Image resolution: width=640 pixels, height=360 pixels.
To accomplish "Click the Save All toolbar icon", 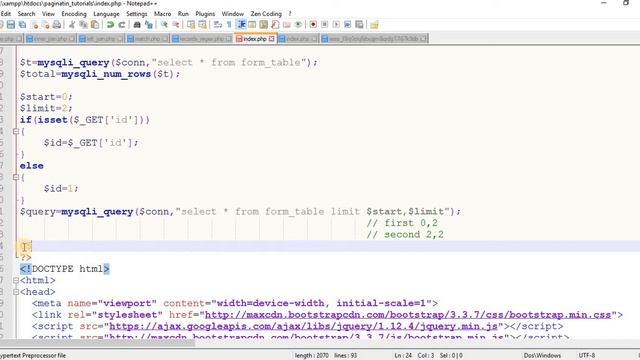I will (x=22, y=25).
